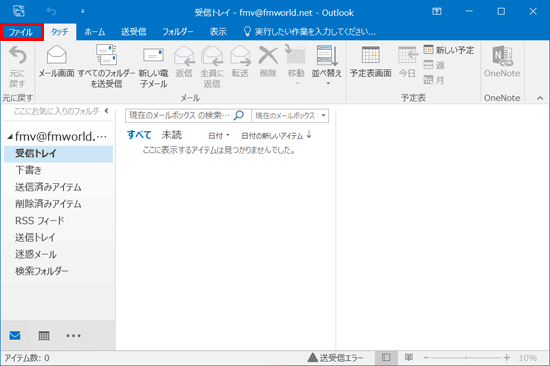This screenshot has height=366, width=550.
Task: Open OneNote from the ribbon
Action: (x=502, y=62)
